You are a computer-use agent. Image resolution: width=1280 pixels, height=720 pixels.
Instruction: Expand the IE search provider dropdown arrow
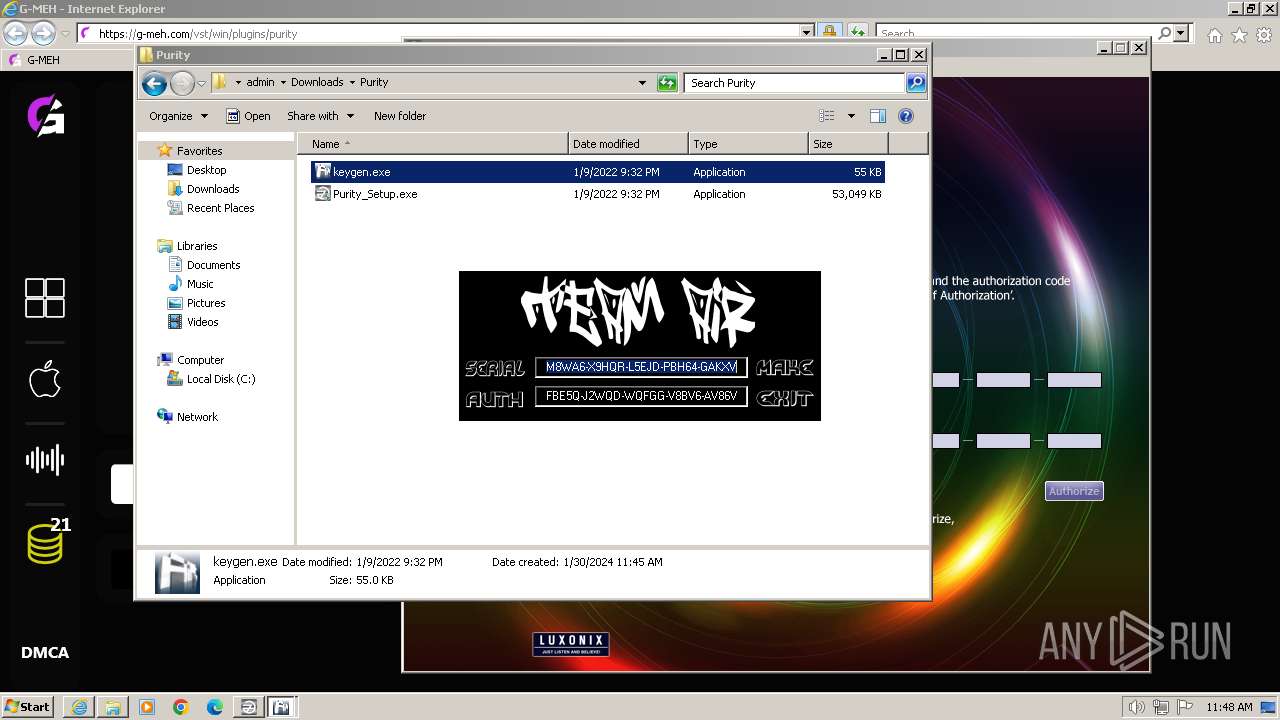[1181, 33]
